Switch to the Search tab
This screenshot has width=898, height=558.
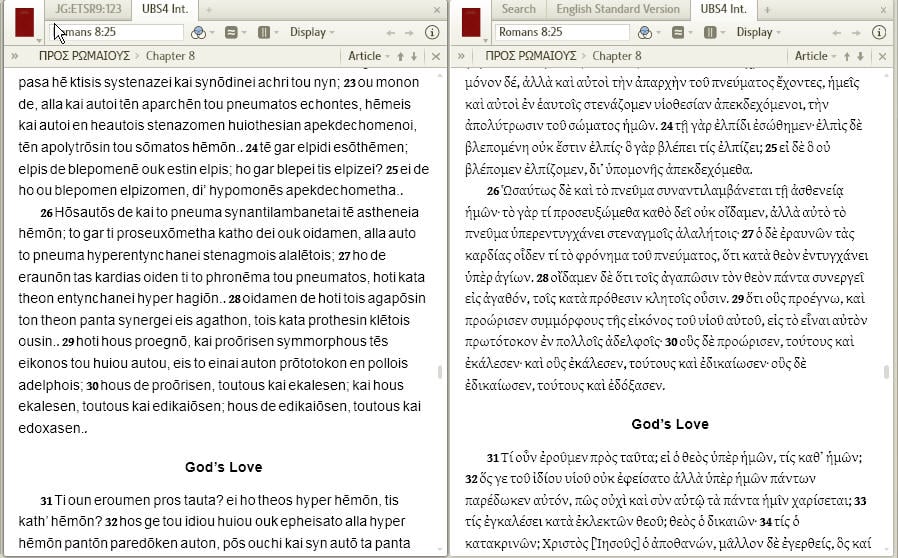coord(518,9)
